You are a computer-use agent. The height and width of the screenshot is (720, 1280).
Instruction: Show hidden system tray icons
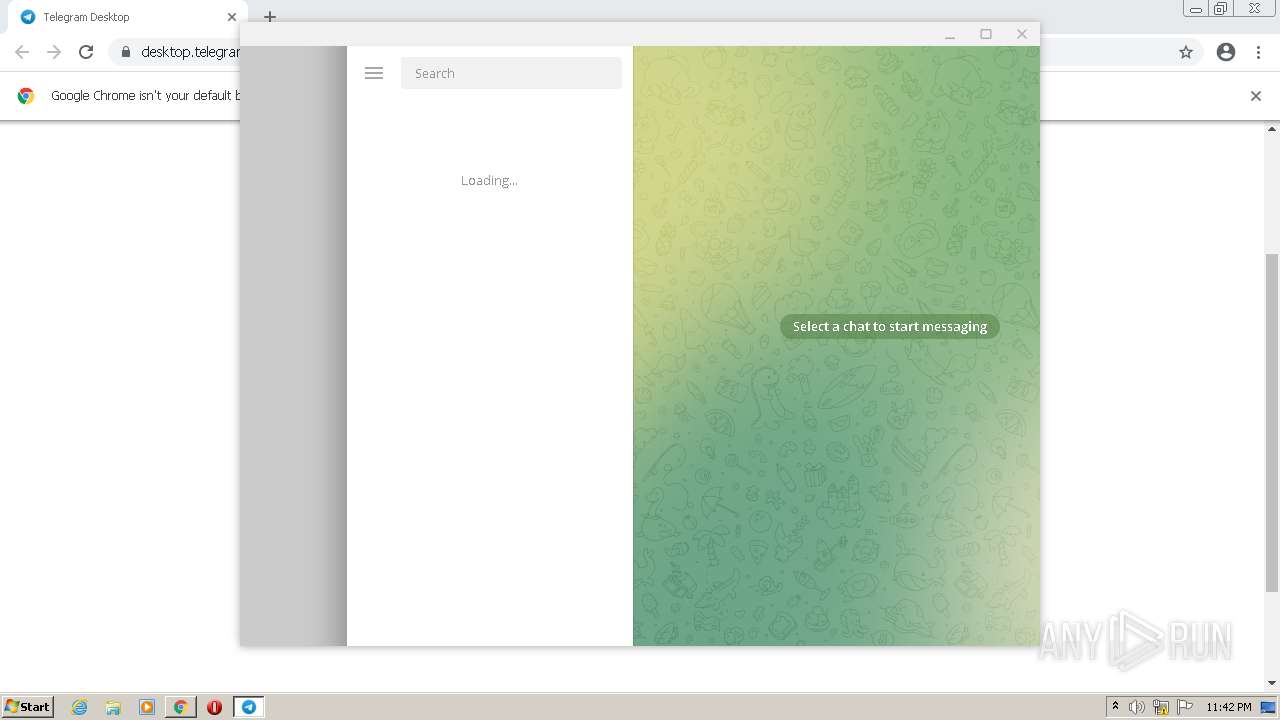click(x=1115, y=707)
